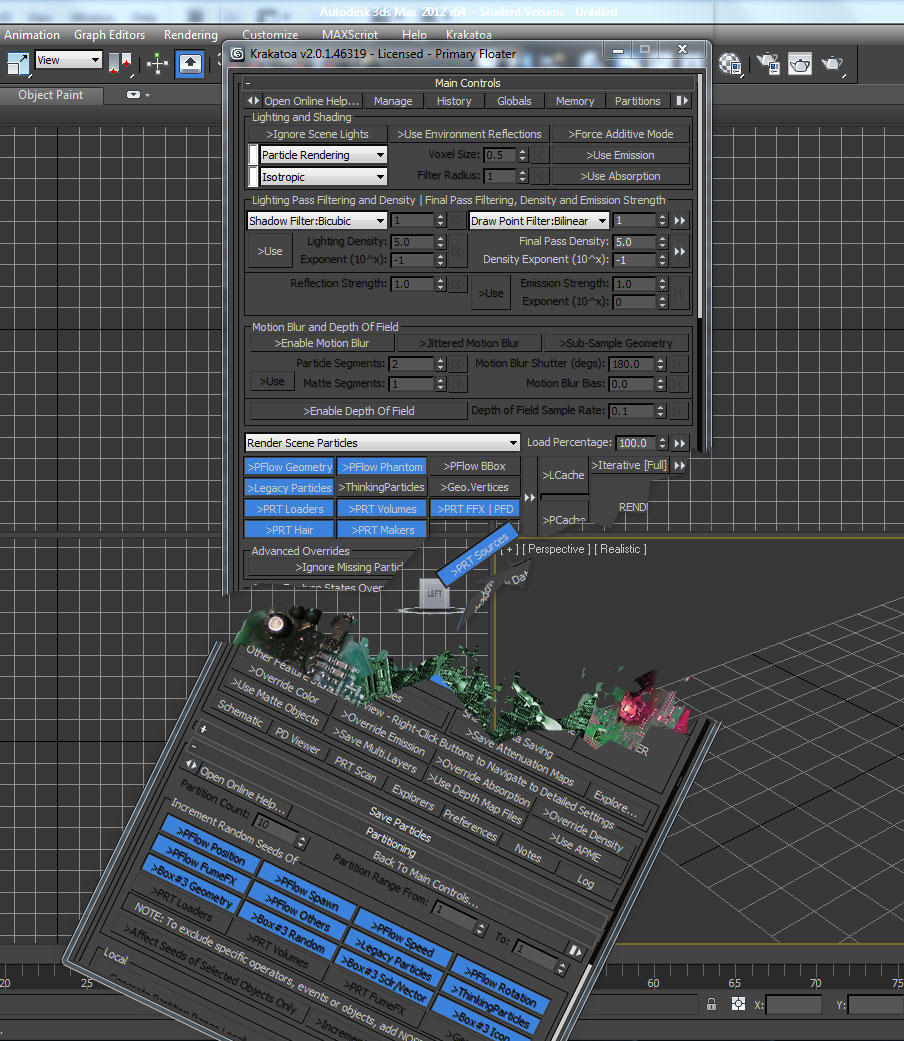Viewport: 904px width, 1041px height.
Task: Toggle the PFlow Geometry source button
Action: (289, 467)
